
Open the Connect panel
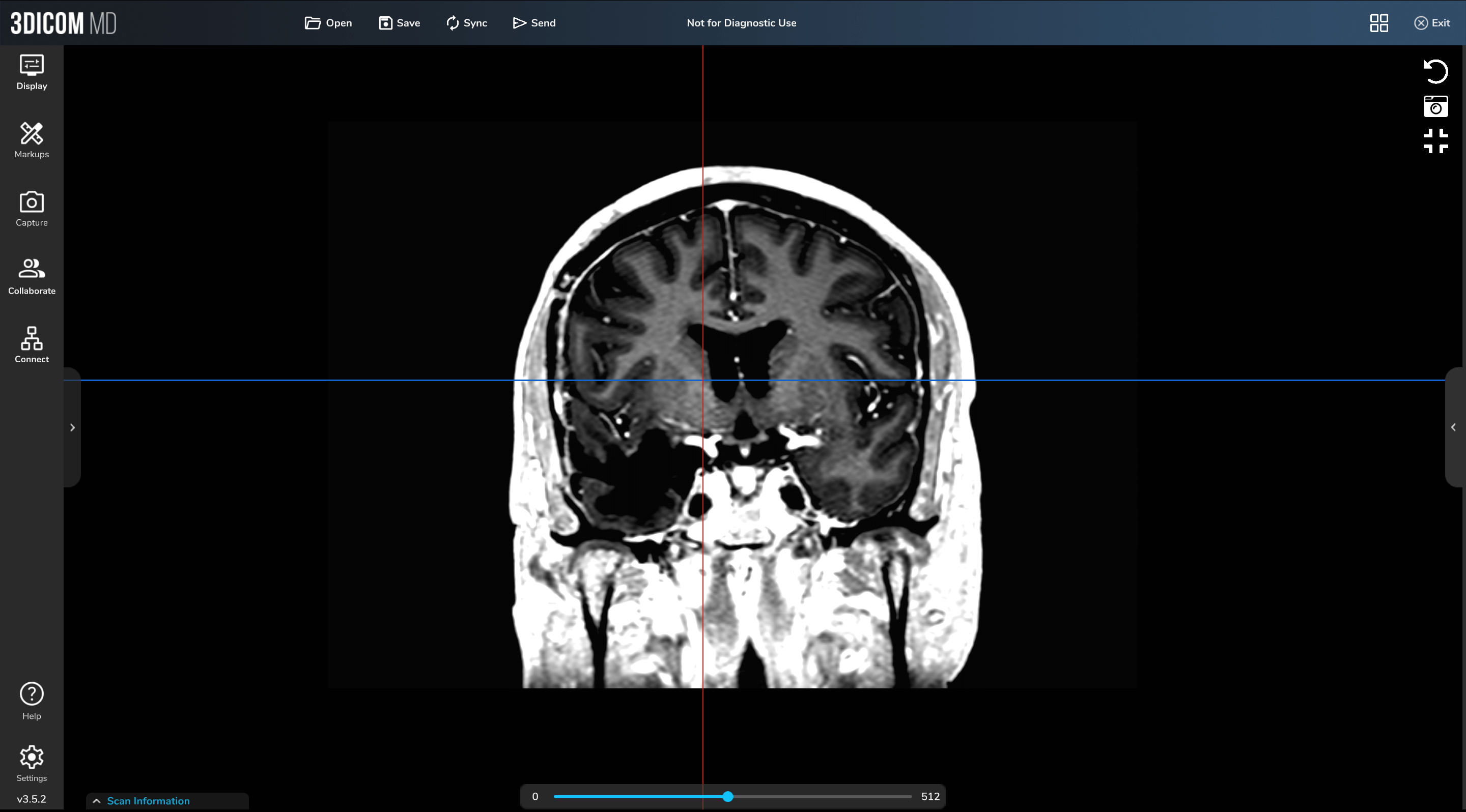click(x=32, y=345)
